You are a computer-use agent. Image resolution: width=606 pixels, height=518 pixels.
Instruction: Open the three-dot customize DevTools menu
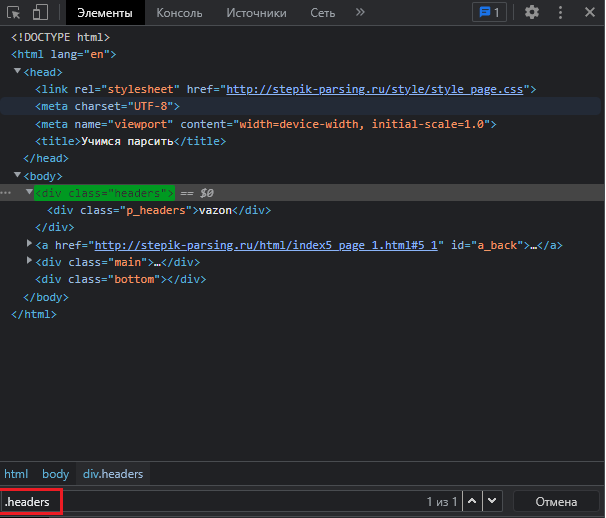pos(560,13)
